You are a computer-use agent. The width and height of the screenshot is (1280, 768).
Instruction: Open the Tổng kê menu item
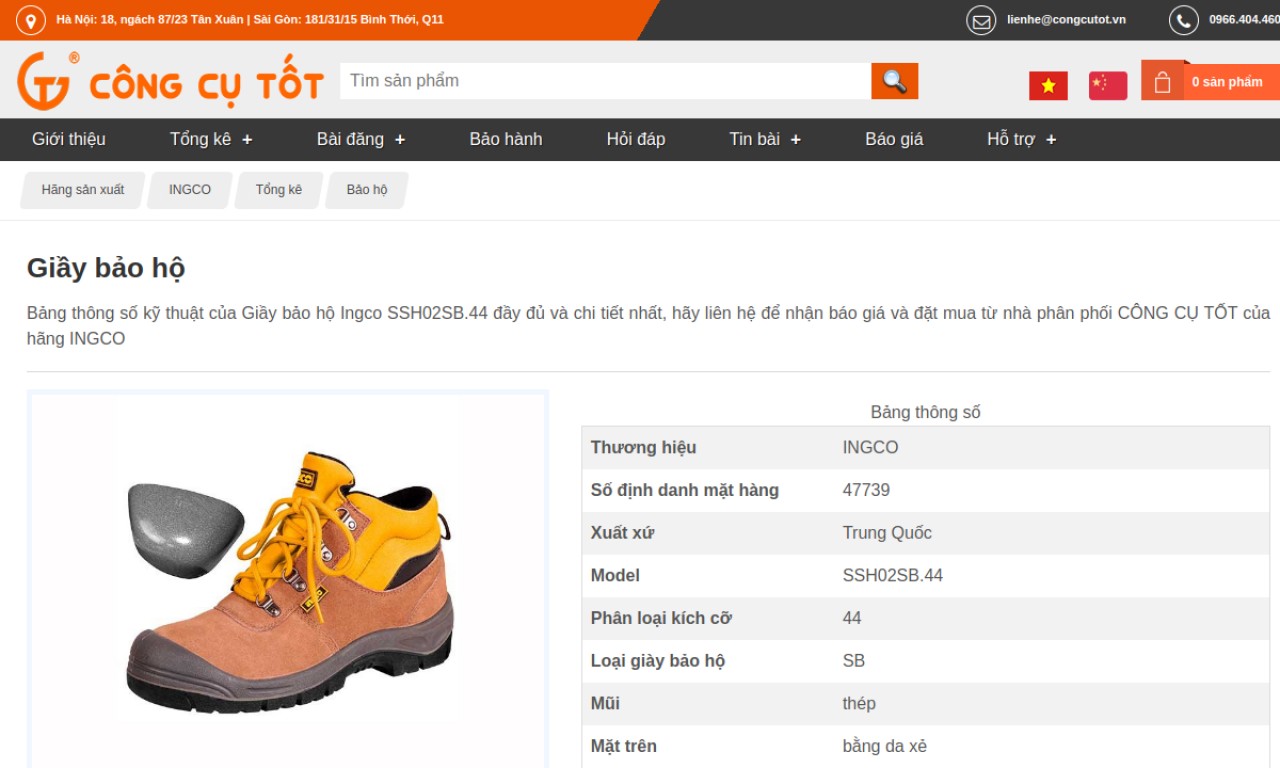200,139
